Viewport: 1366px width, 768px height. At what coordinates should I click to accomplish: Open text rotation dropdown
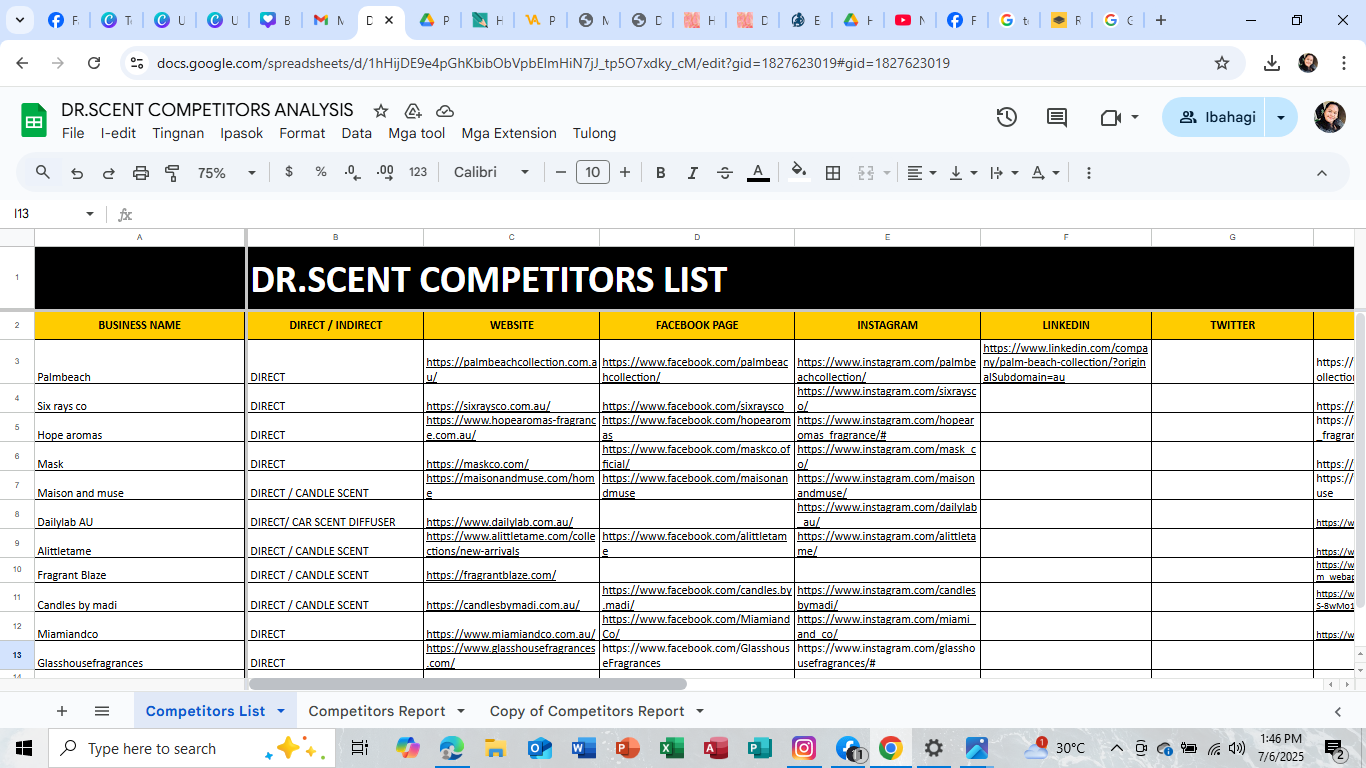[x=1045, y=173]
